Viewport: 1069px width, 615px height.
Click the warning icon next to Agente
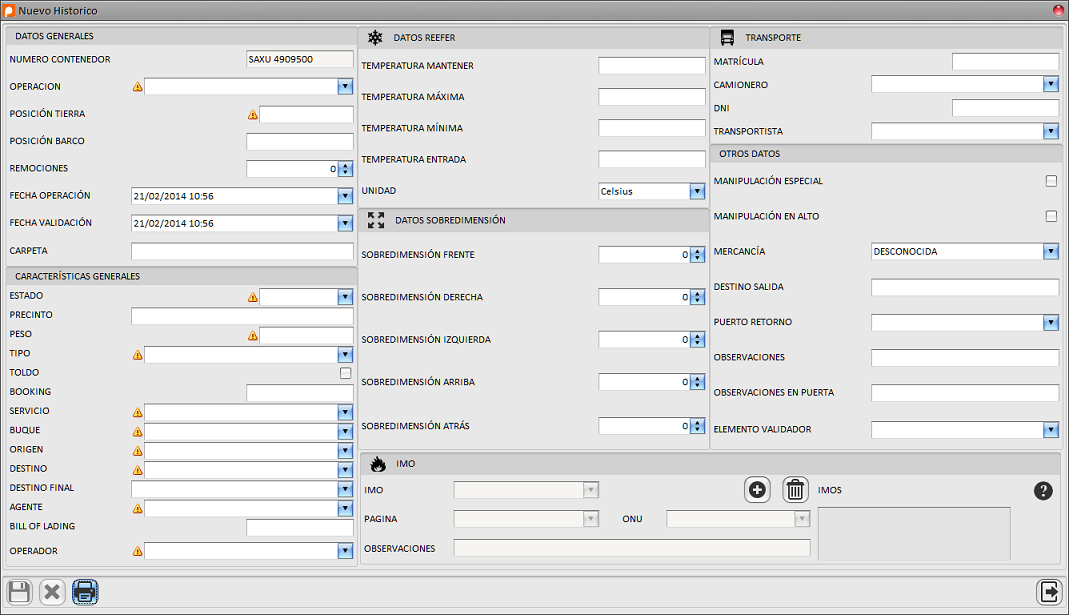click(x=138, y=508)
